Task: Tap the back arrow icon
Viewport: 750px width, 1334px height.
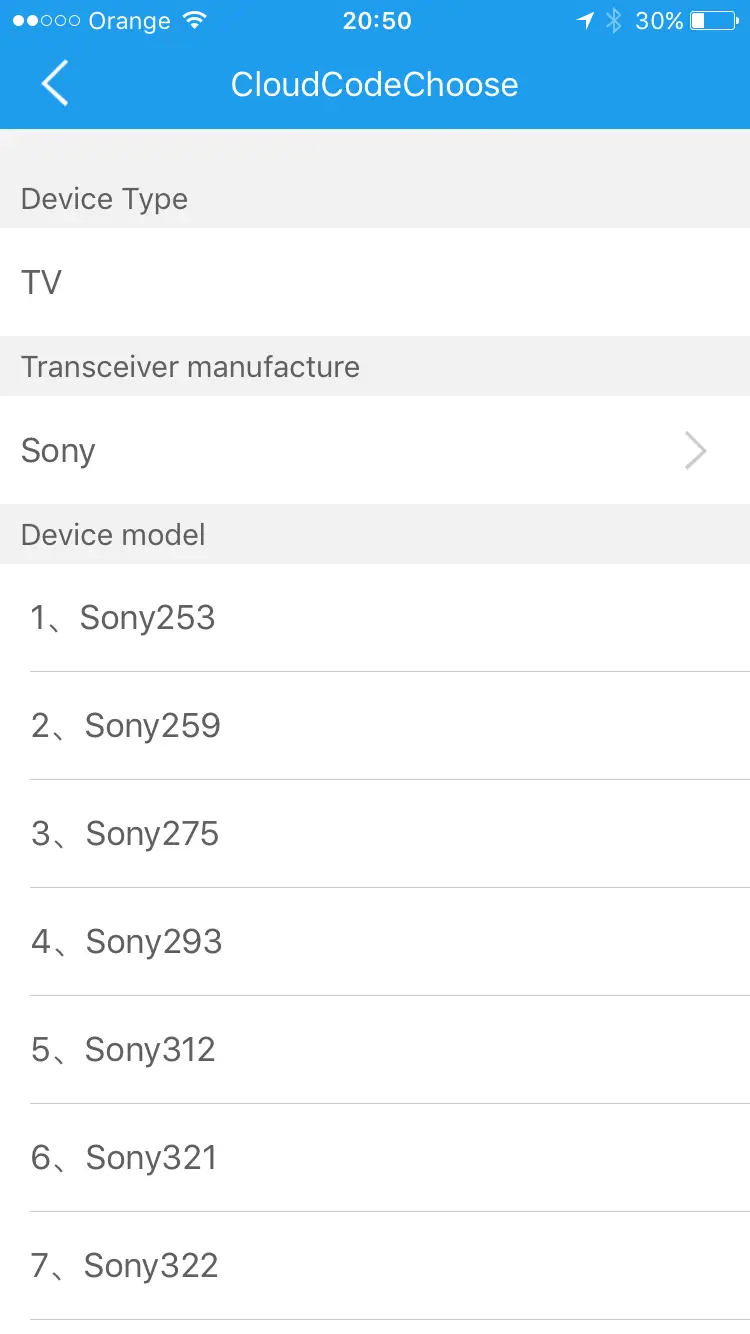Action: 55,83
